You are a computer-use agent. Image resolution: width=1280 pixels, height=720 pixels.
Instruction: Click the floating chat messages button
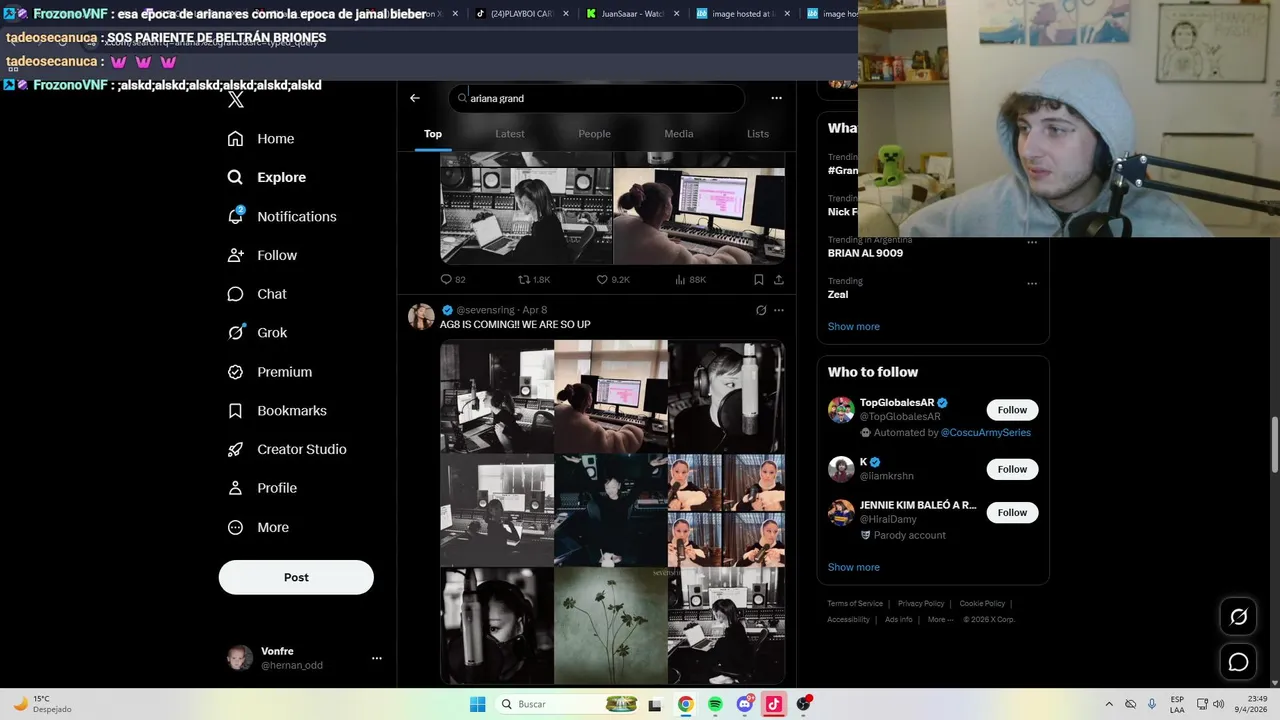1238,662
